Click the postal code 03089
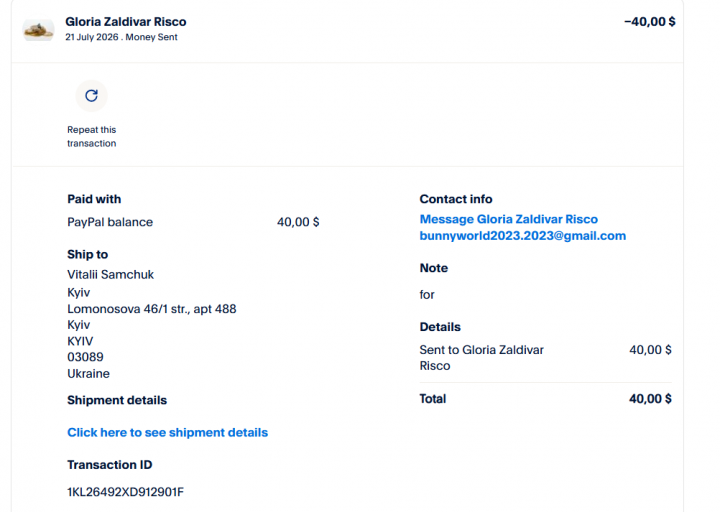 point(85,357)
